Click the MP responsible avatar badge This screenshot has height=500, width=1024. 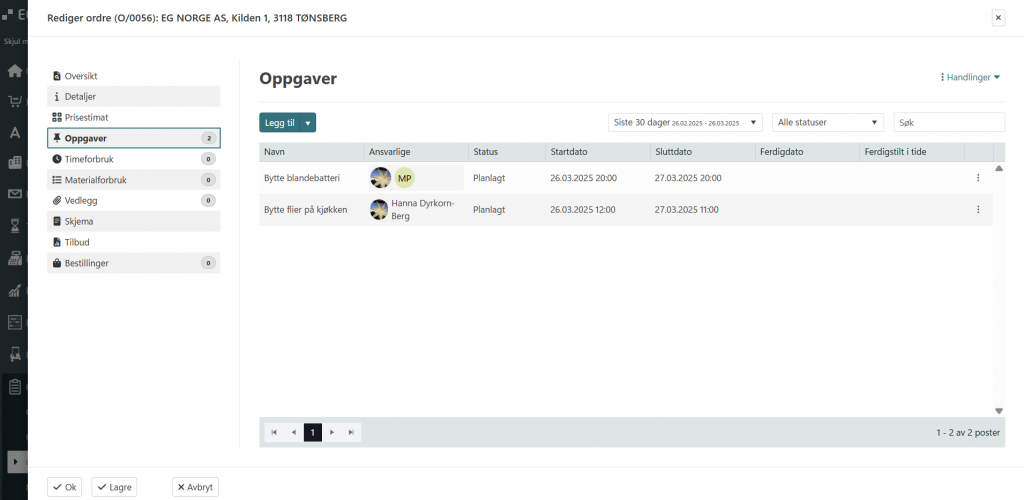click(x=404, y=178)
